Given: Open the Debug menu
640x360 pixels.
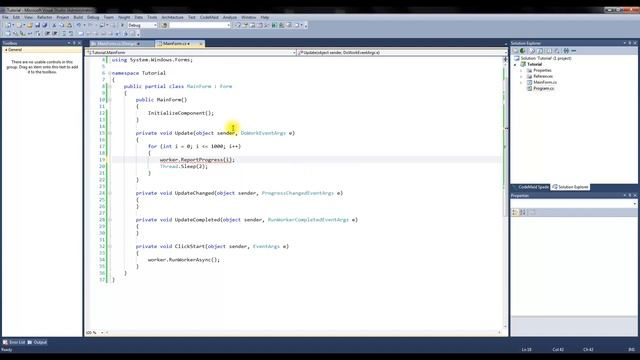Looking at the screenshot, I should pyautogui.click(x=93, y=17).
